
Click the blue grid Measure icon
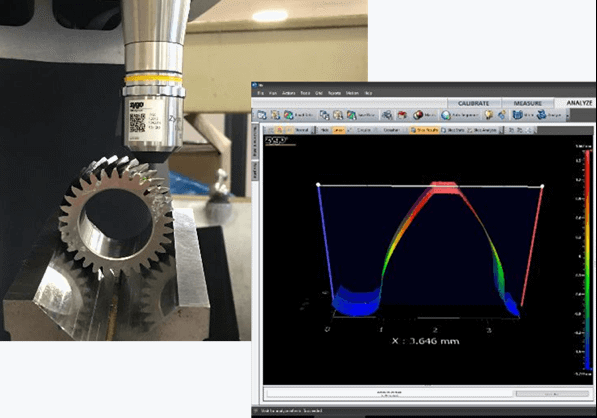(517, 115)
